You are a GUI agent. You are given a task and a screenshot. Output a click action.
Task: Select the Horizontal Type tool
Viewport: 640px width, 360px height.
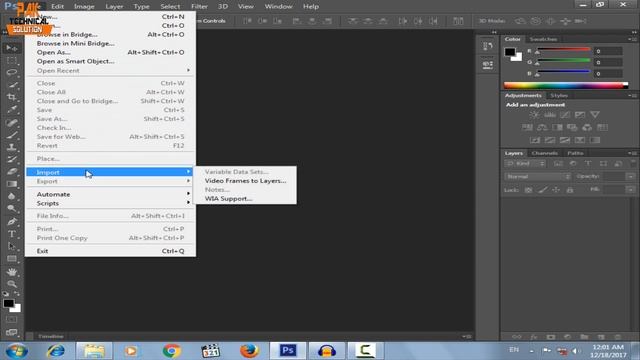[x=11, y=234]
